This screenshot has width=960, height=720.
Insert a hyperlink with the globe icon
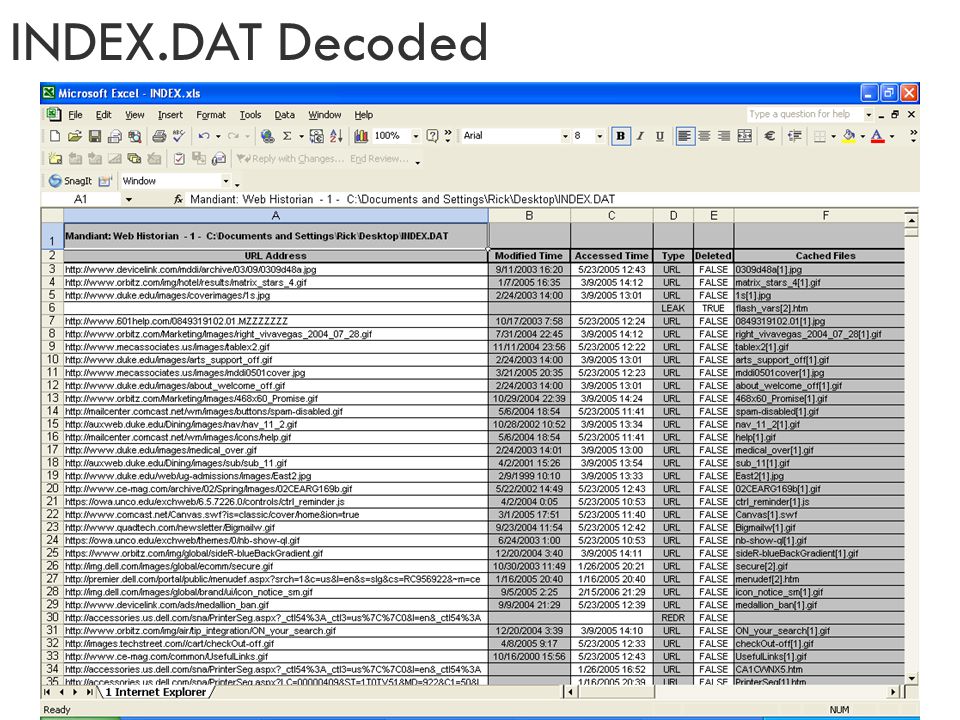coord(267,136)
